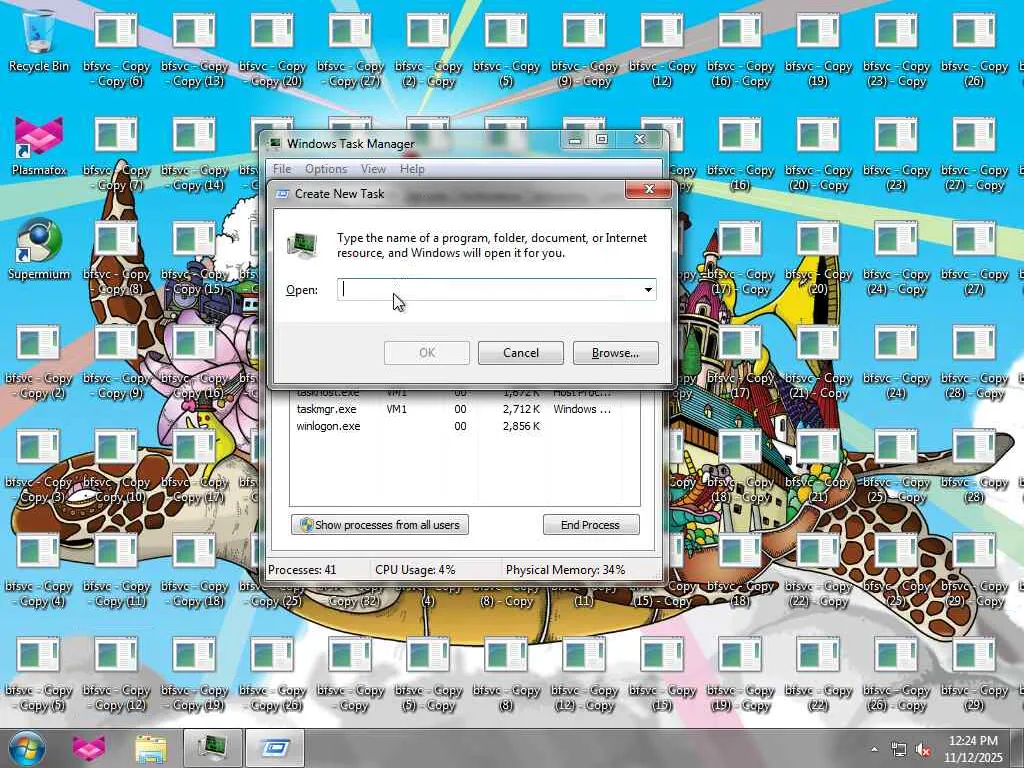The image size is (1024, 768).
Task: Select desktop icon bfsvc - Copy (25) - Copy
Action: (x=896, y=466)
